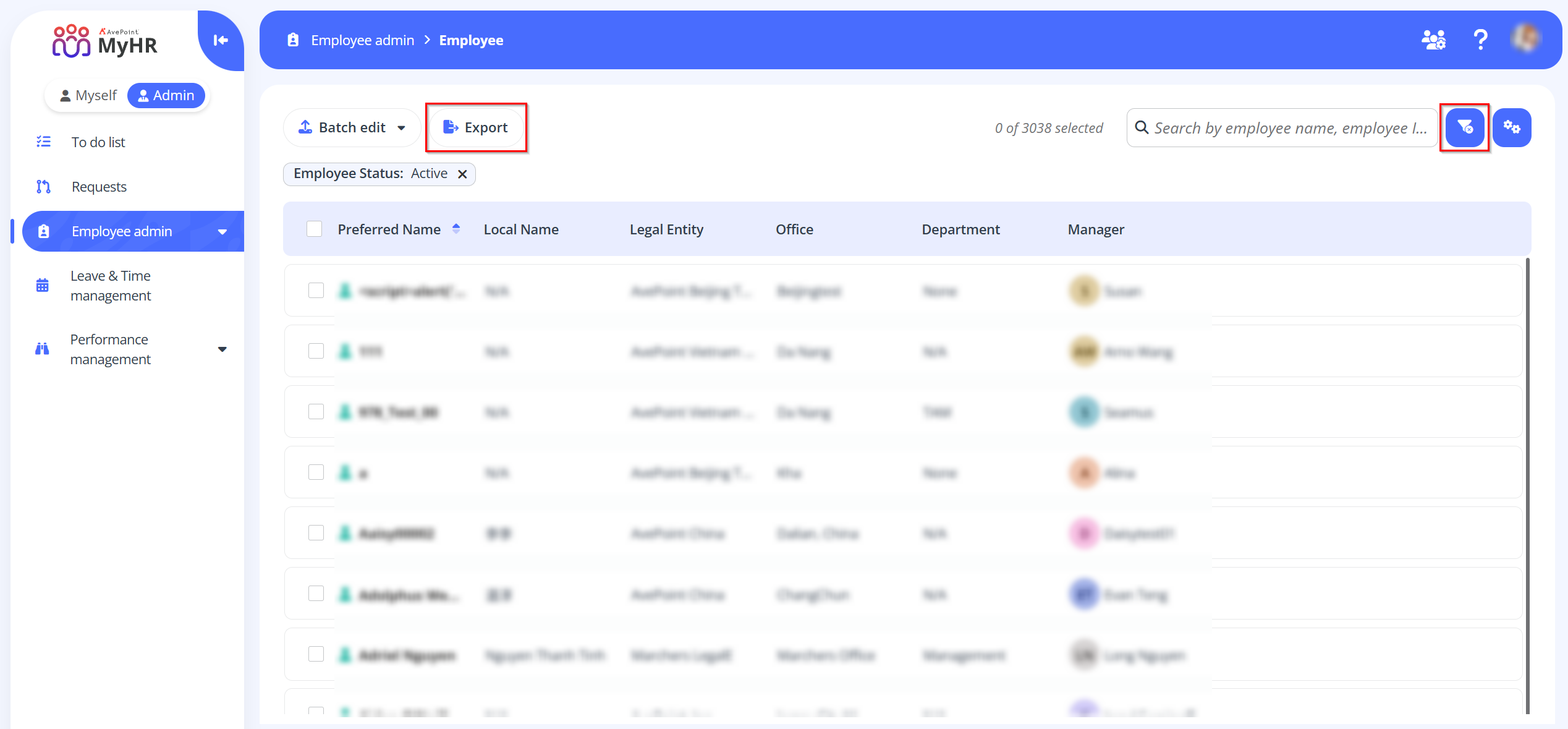Switch to the Myself view
Viewport: 1568px width, 729px height.
pos(88,95)
